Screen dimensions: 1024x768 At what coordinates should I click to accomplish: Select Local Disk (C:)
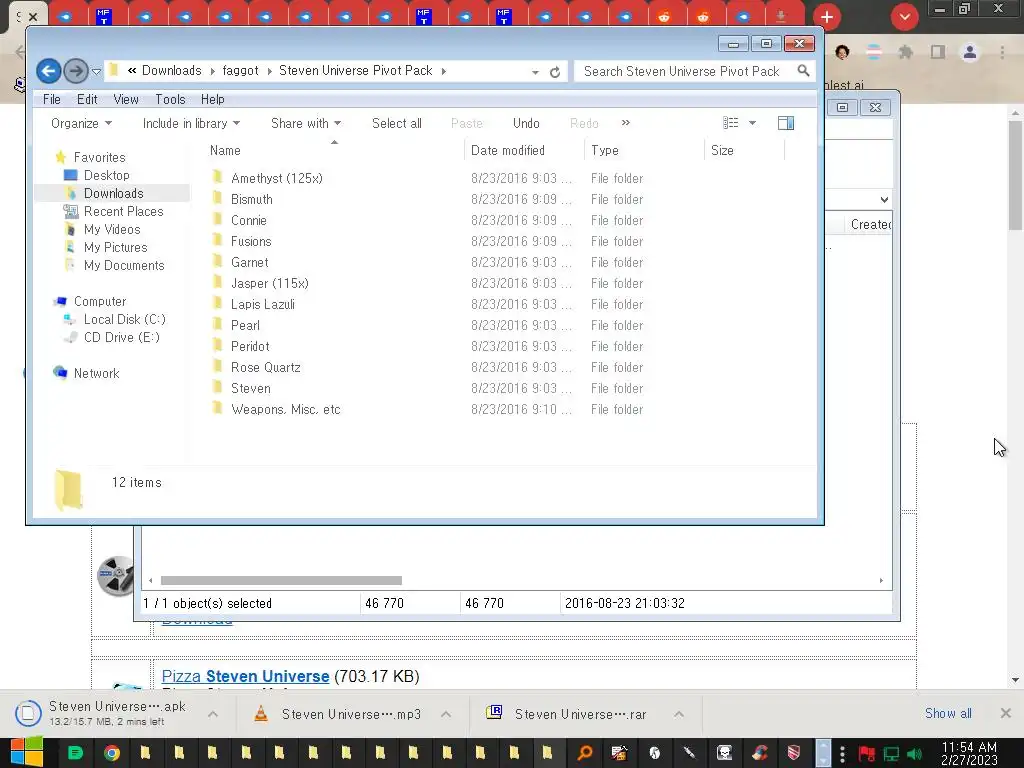click(125, 319)
